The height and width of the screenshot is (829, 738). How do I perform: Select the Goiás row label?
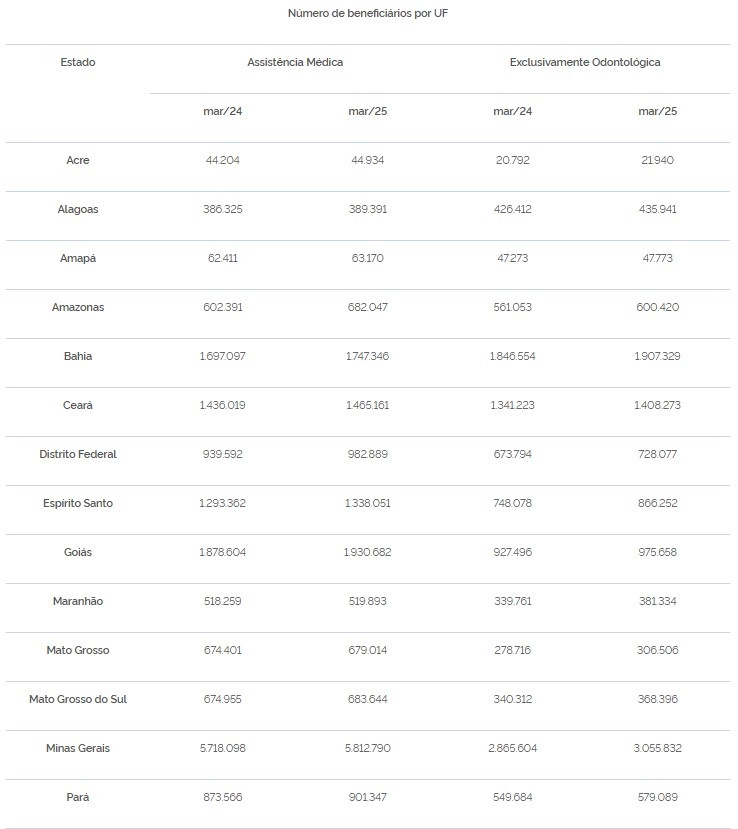pyautogui.click(x=78, y=552)
